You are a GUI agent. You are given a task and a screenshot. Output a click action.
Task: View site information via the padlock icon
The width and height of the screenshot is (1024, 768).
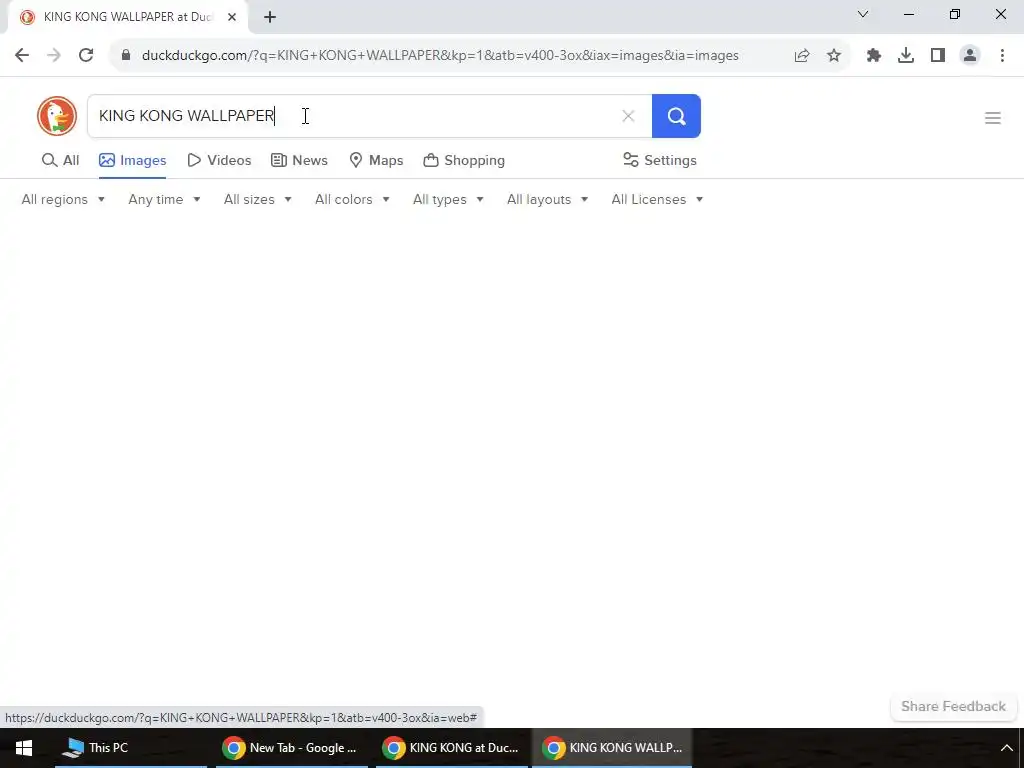126,56
